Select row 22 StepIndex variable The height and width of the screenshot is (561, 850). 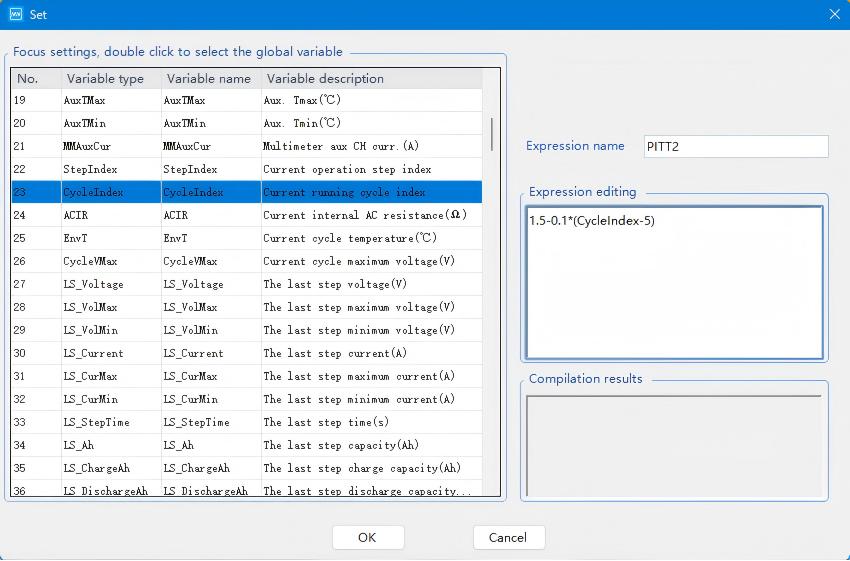pyautogui.click(x=247, y=169)
